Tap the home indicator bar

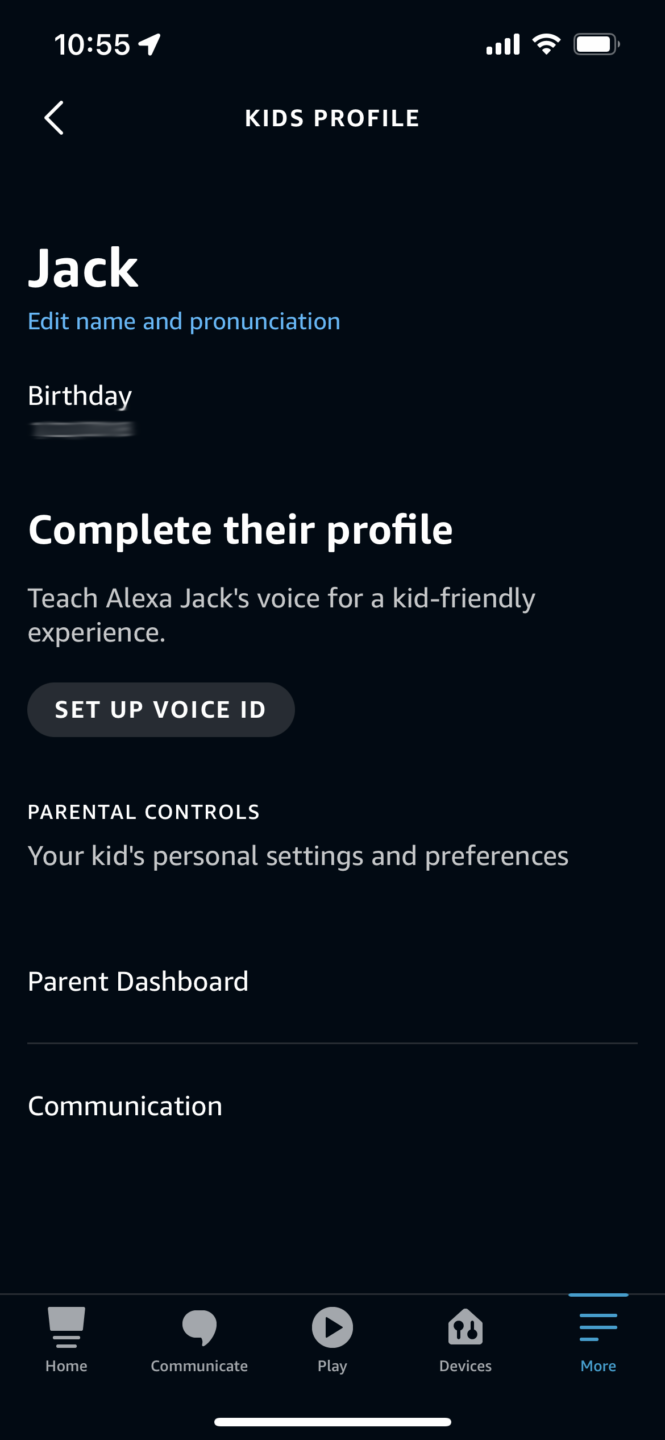coord(332,1421)
